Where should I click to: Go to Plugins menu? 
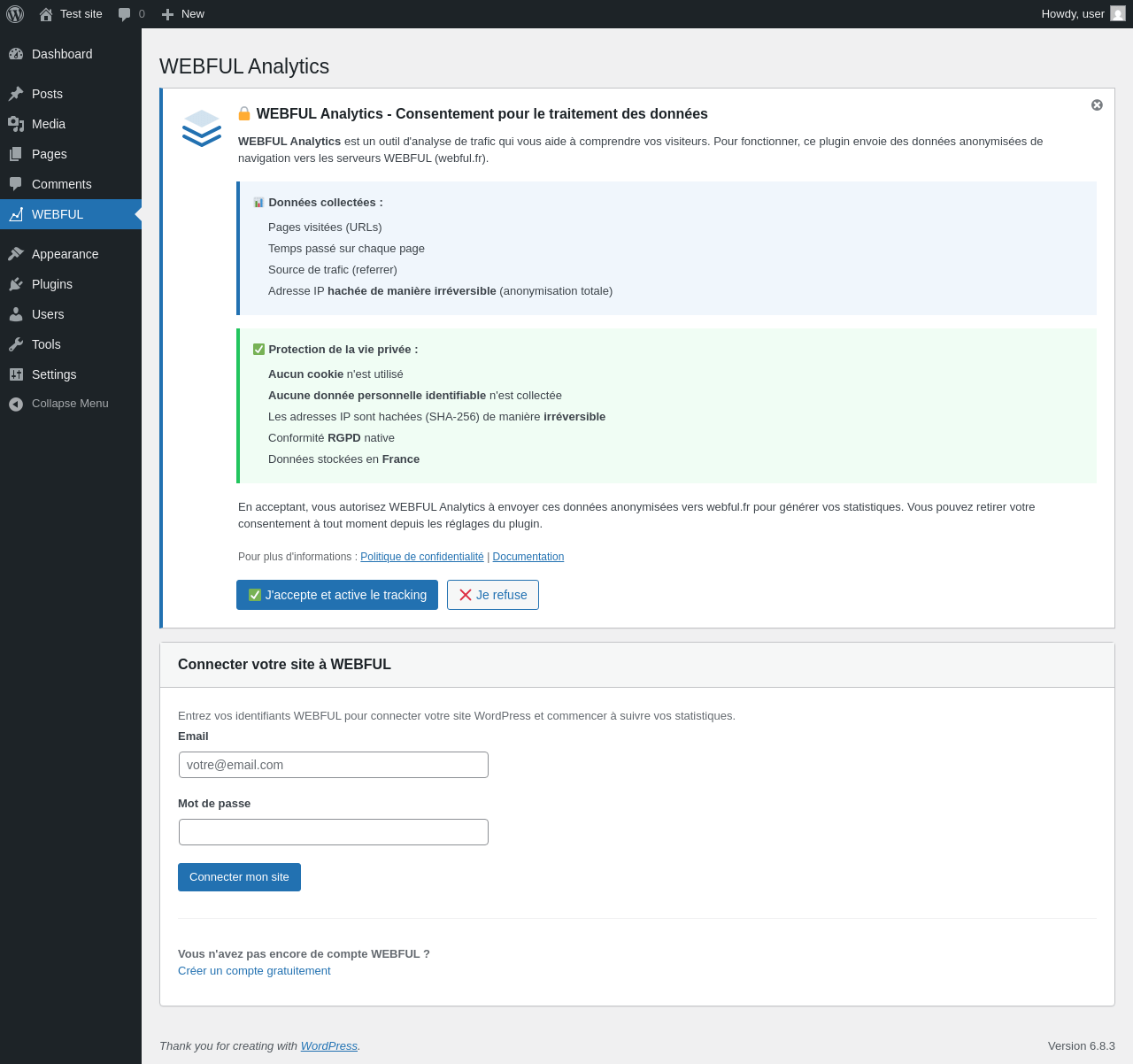(x=71, y=284)
